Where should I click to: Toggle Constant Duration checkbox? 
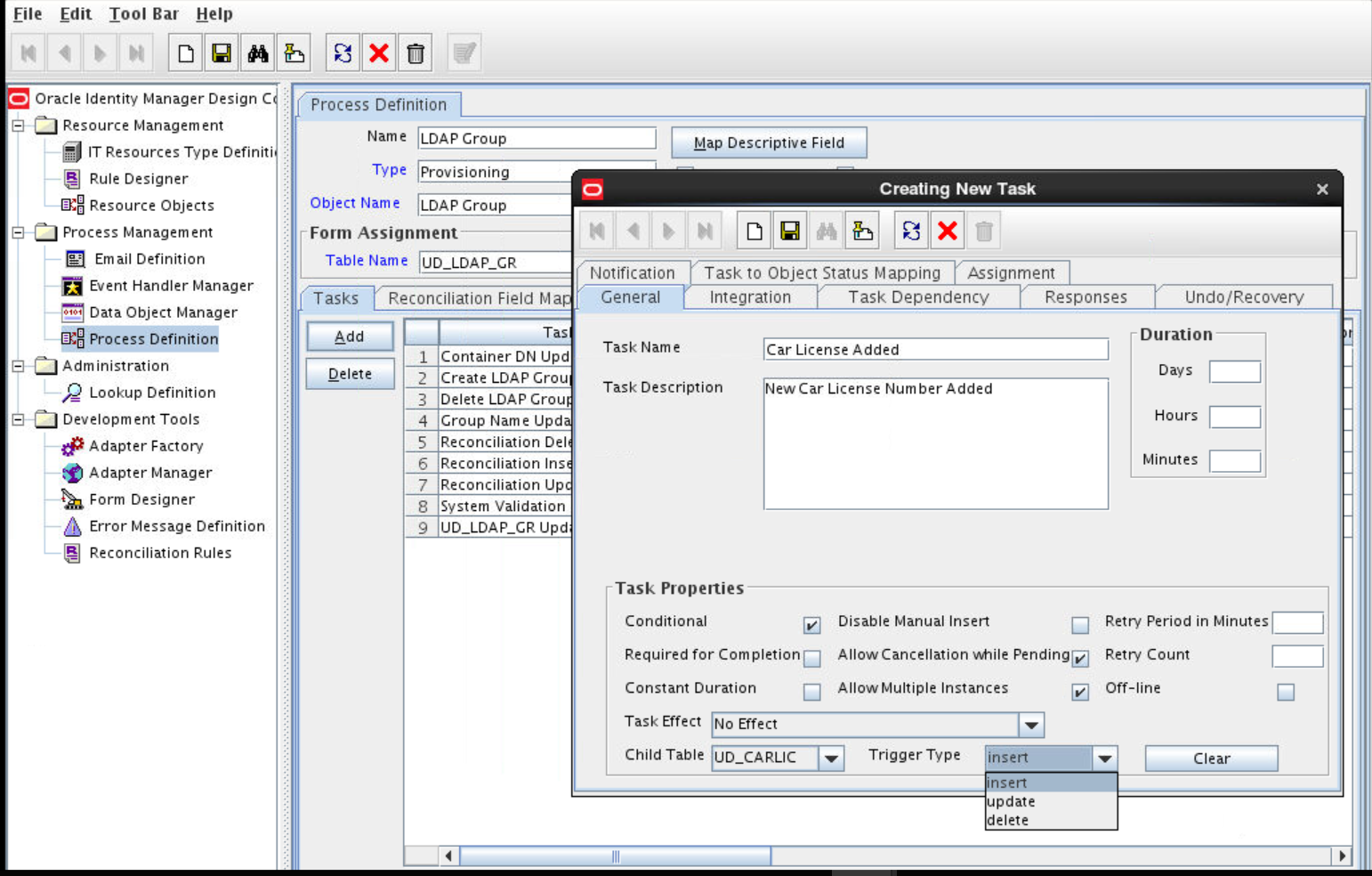[x=811, y=692]
